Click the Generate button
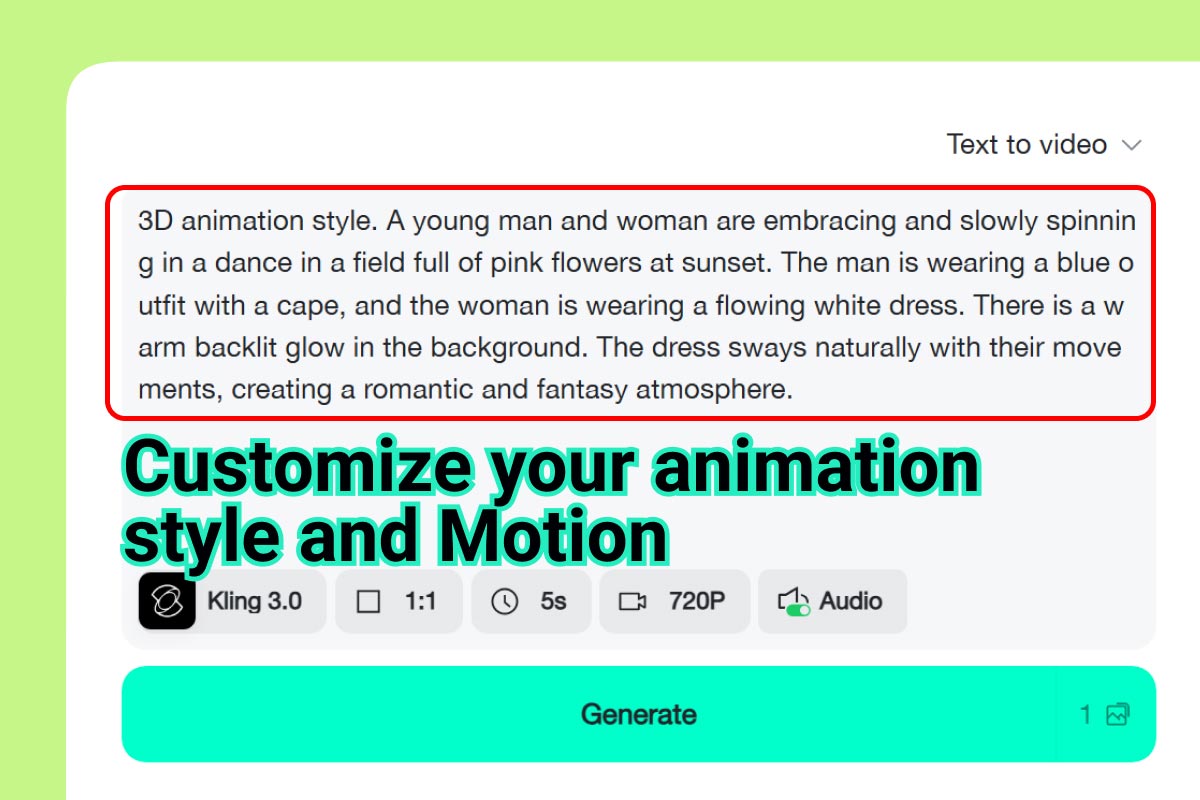The width and height of the screenshot is (1200, 800). click(x=638, y=714)
